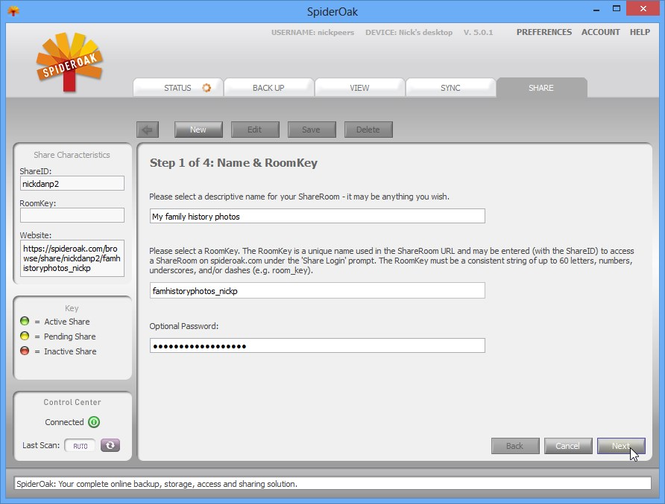Click the ShareID field with nickdanp2
This screenshot has width=665, height=504.
click(x=72, y=183)
